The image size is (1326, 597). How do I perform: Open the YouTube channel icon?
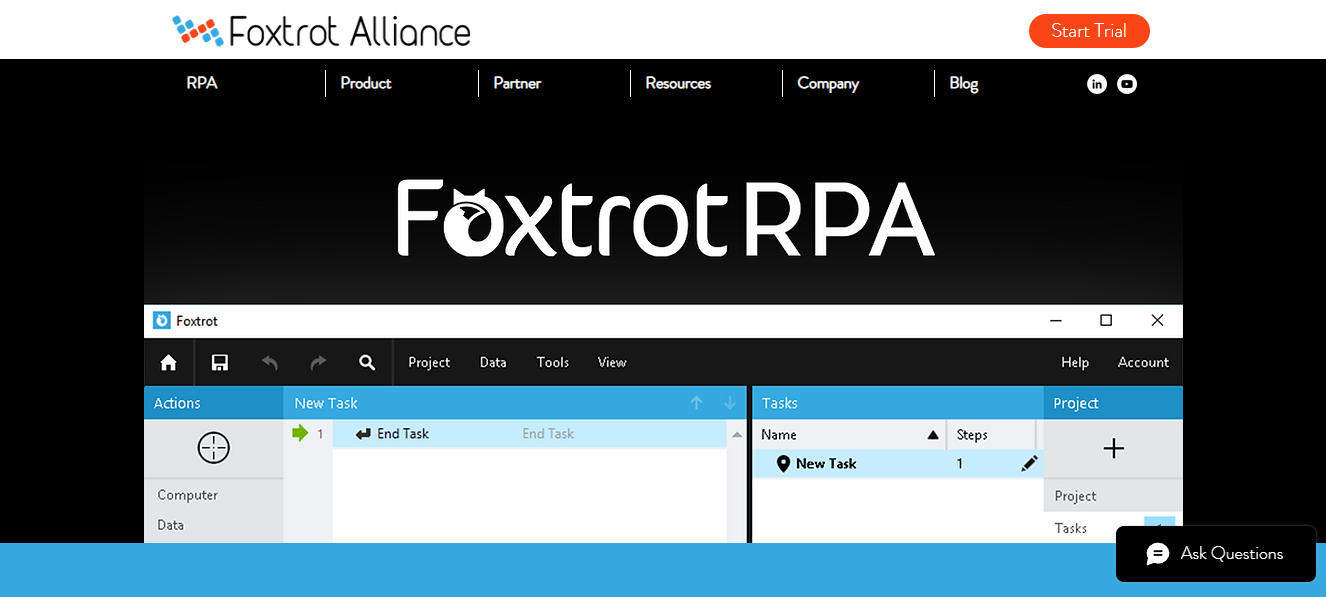pyautogui.click(x=1127, y=84)
